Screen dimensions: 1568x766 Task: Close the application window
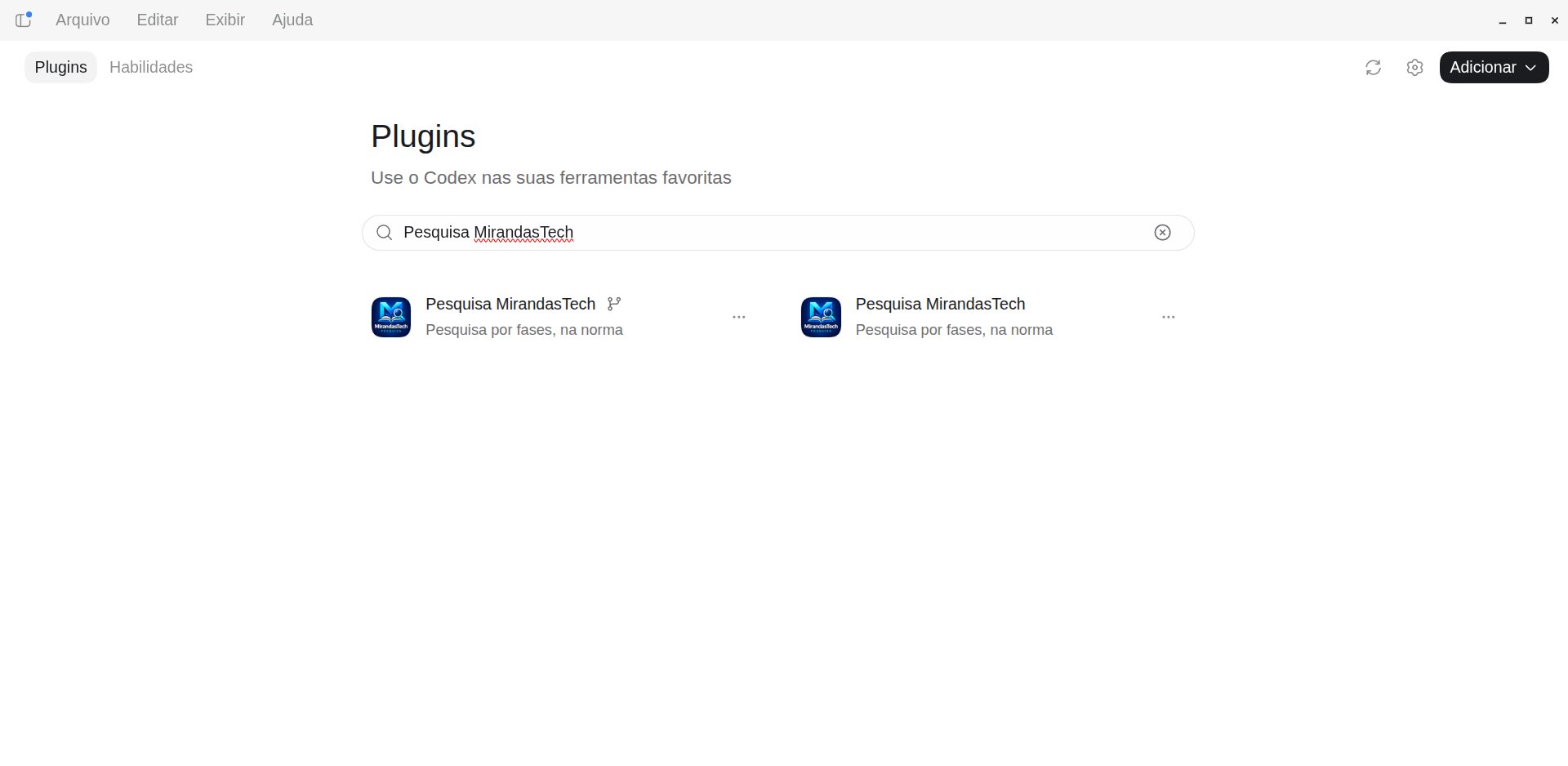coord(1554,20)
